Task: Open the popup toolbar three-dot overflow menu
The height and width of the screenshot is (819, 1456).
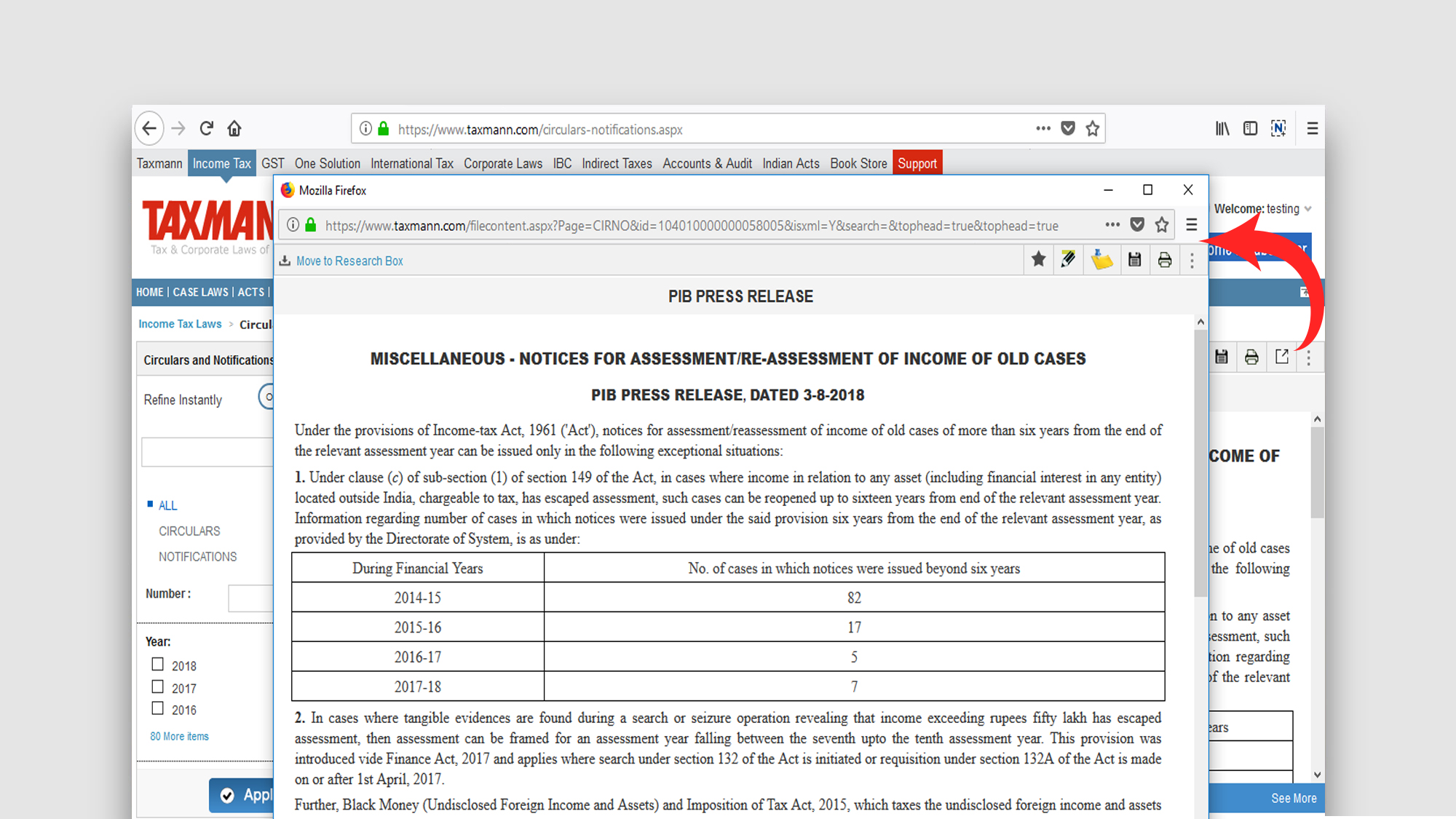Action: (1192, 260)
